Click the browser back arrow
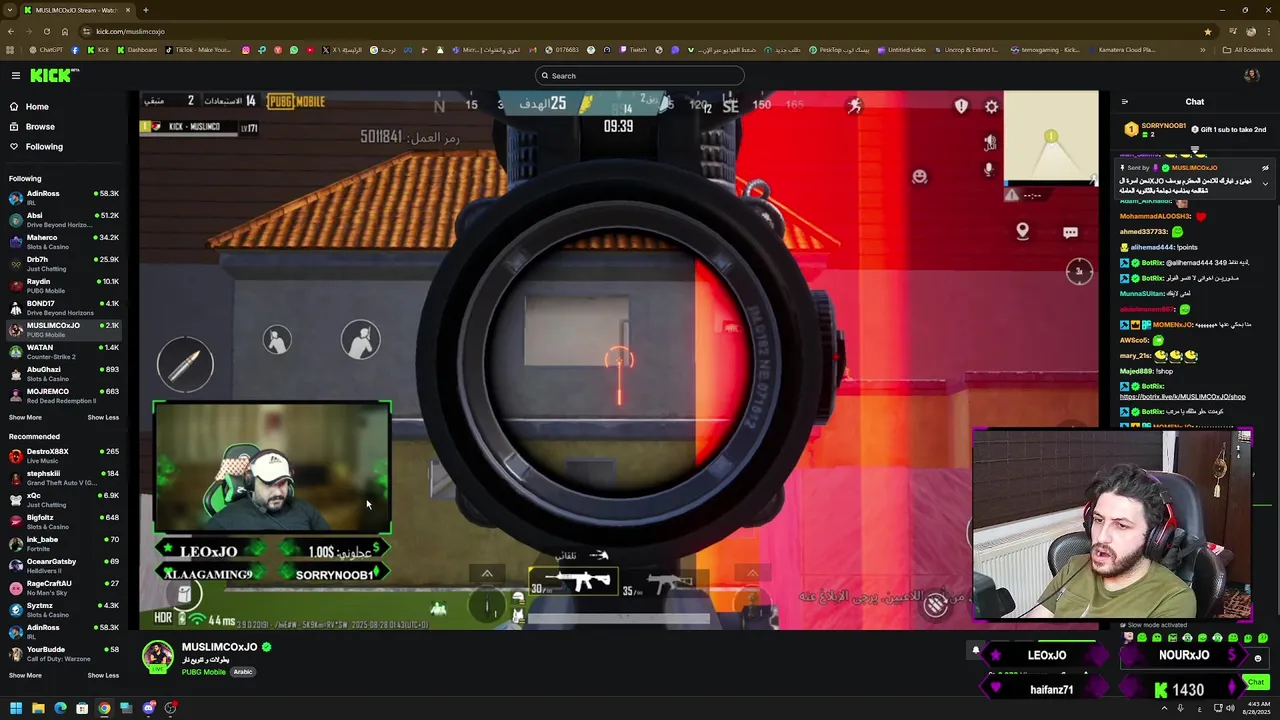This screenshot has width=1280, height=720. (10, 32)
